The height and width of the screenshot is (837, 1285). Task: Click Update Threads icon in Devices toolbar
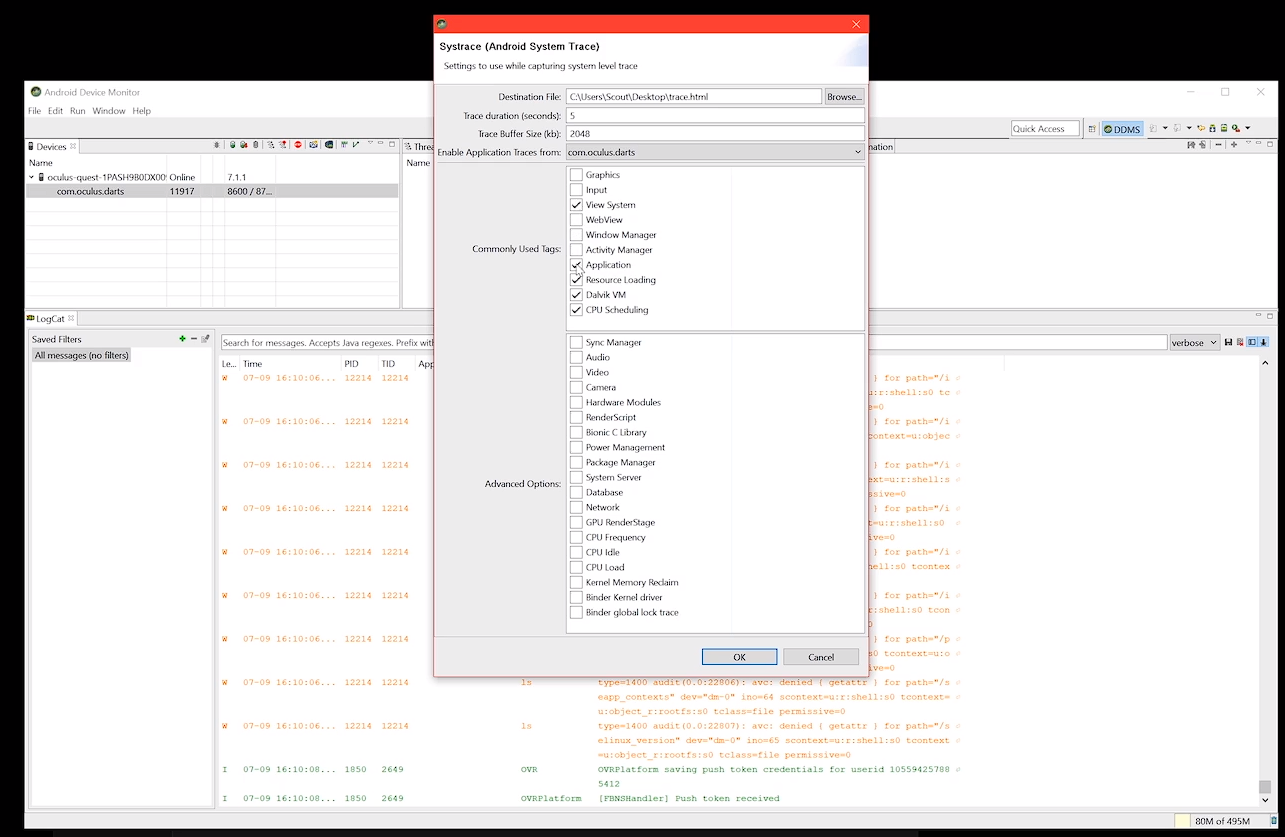coord(271,145)
